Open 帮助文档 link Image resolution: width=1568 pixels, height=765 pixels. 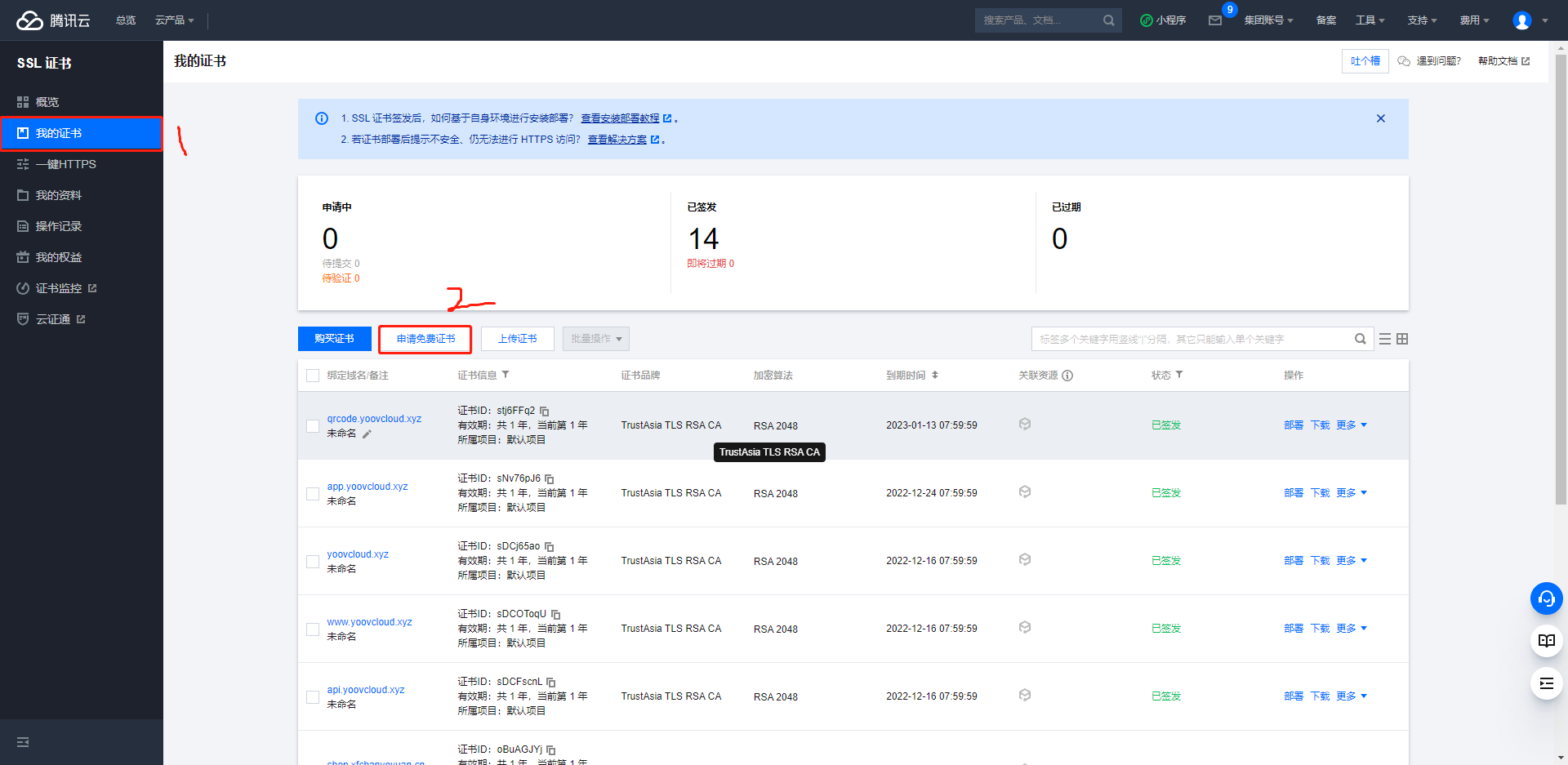pyautogui.click(x=1503, y=61)
